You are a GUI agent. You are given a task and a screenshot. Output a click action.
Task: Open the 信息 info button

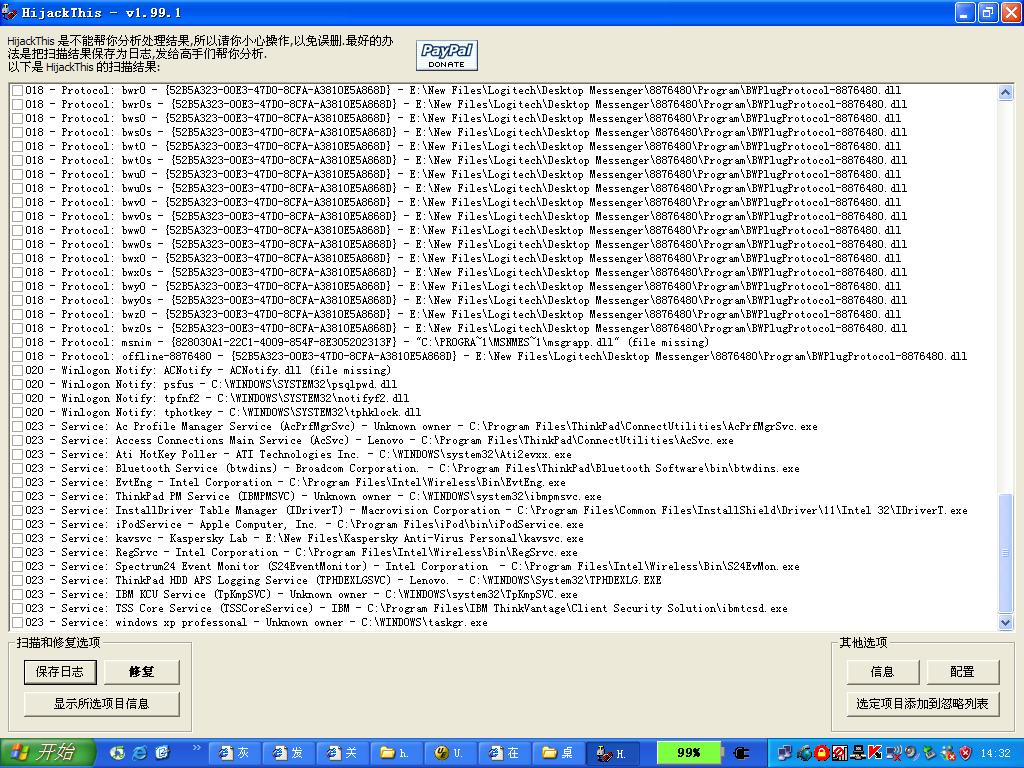click(882, 671)
